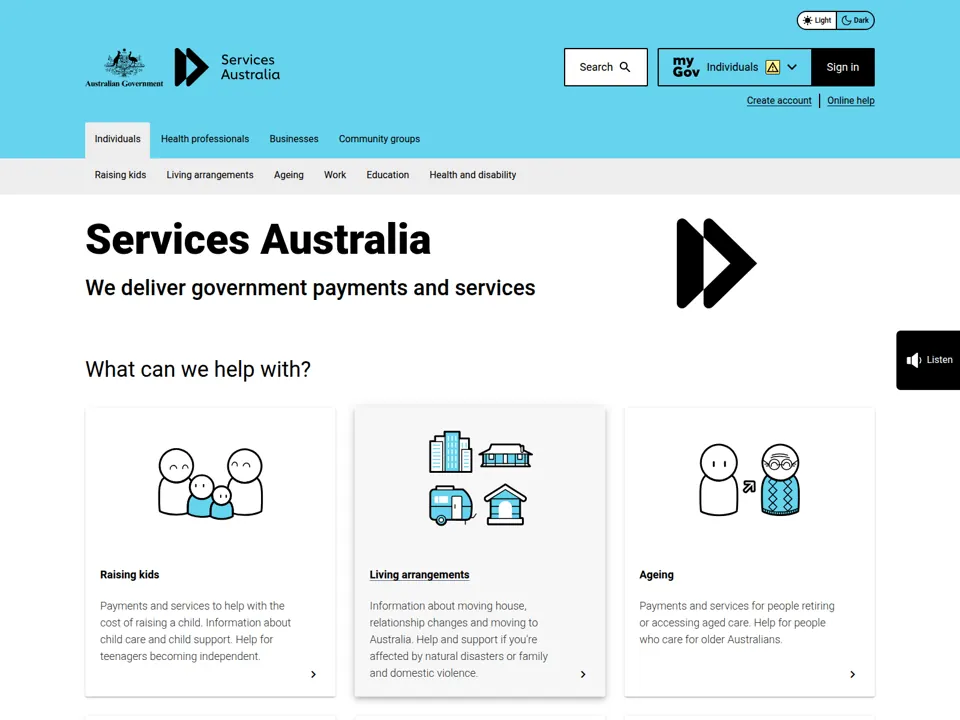960x720 pixels.
Task: Click the large double-arrow Services Australia emblem
Action: 716,263
